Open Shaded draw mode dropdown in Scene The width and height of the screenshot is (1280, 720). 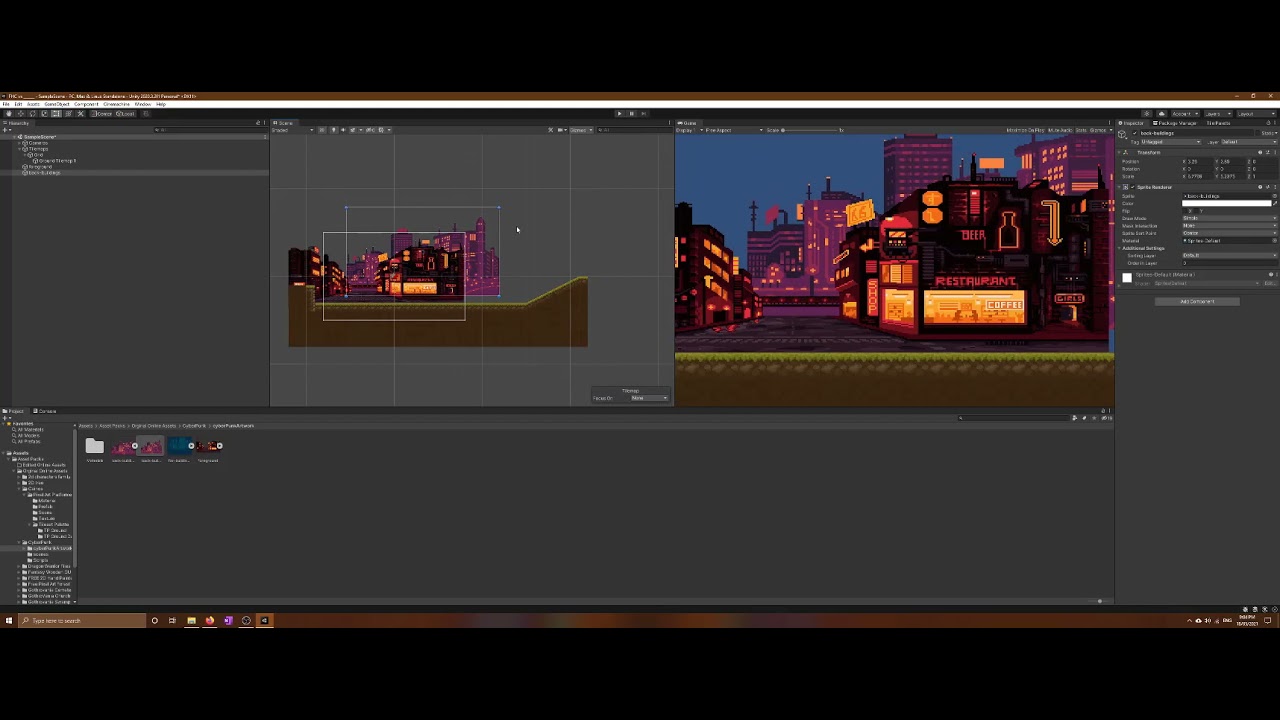tap(291, 130)
